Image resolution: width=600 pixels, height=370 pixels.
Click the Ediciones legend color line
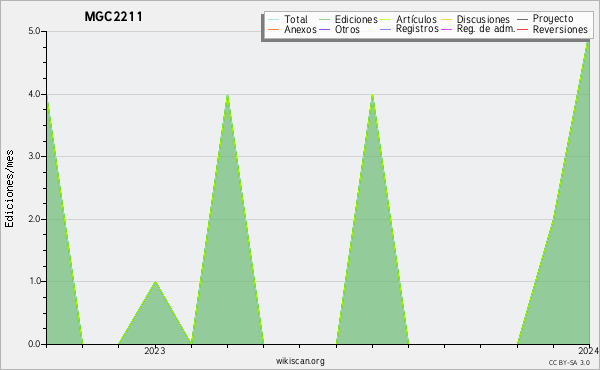click(x=324, y=20)
